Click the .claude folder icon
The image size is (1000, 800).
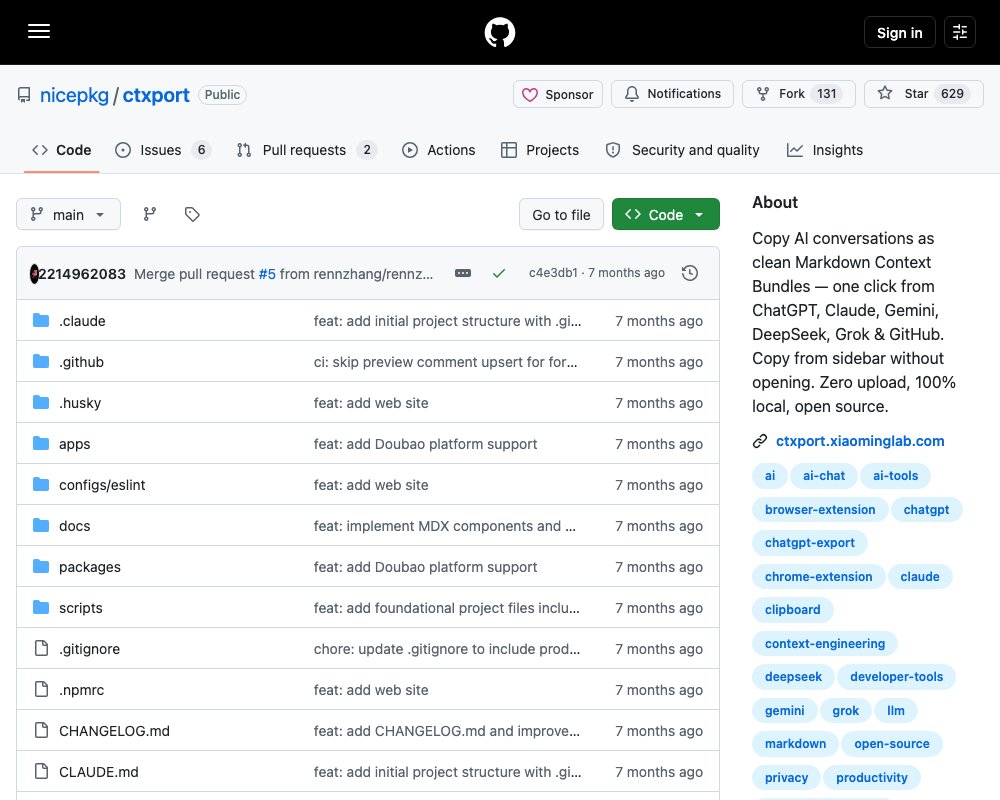point(41,320)
